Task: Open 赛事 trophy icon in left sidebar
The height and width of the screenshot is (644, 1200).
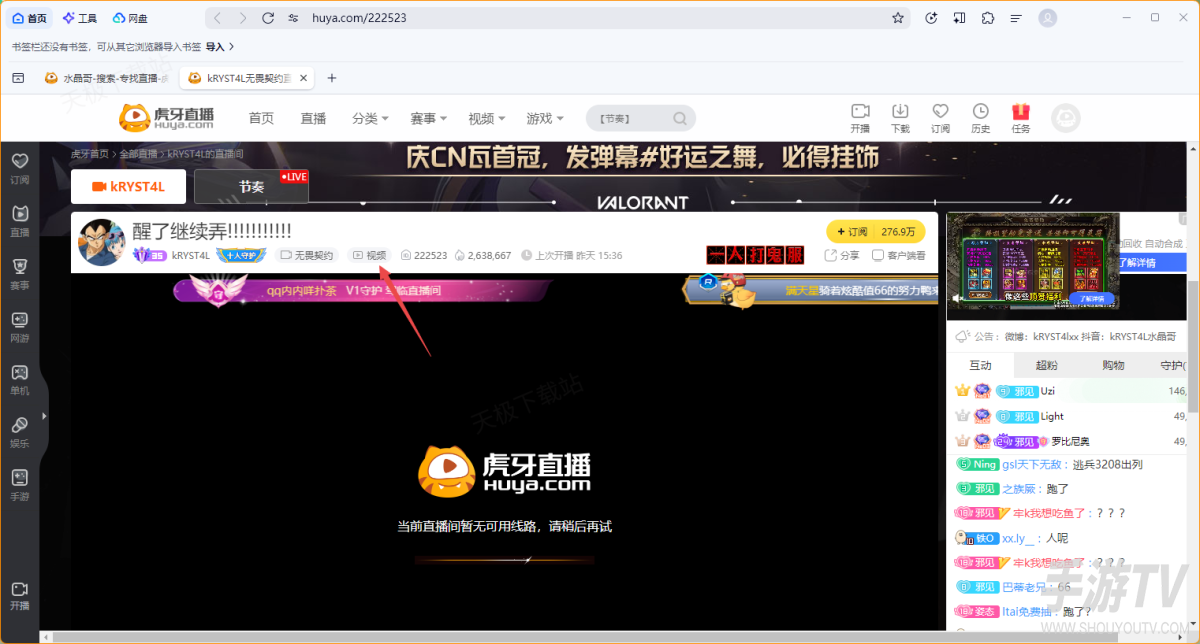Action: (x=20, y=273)
